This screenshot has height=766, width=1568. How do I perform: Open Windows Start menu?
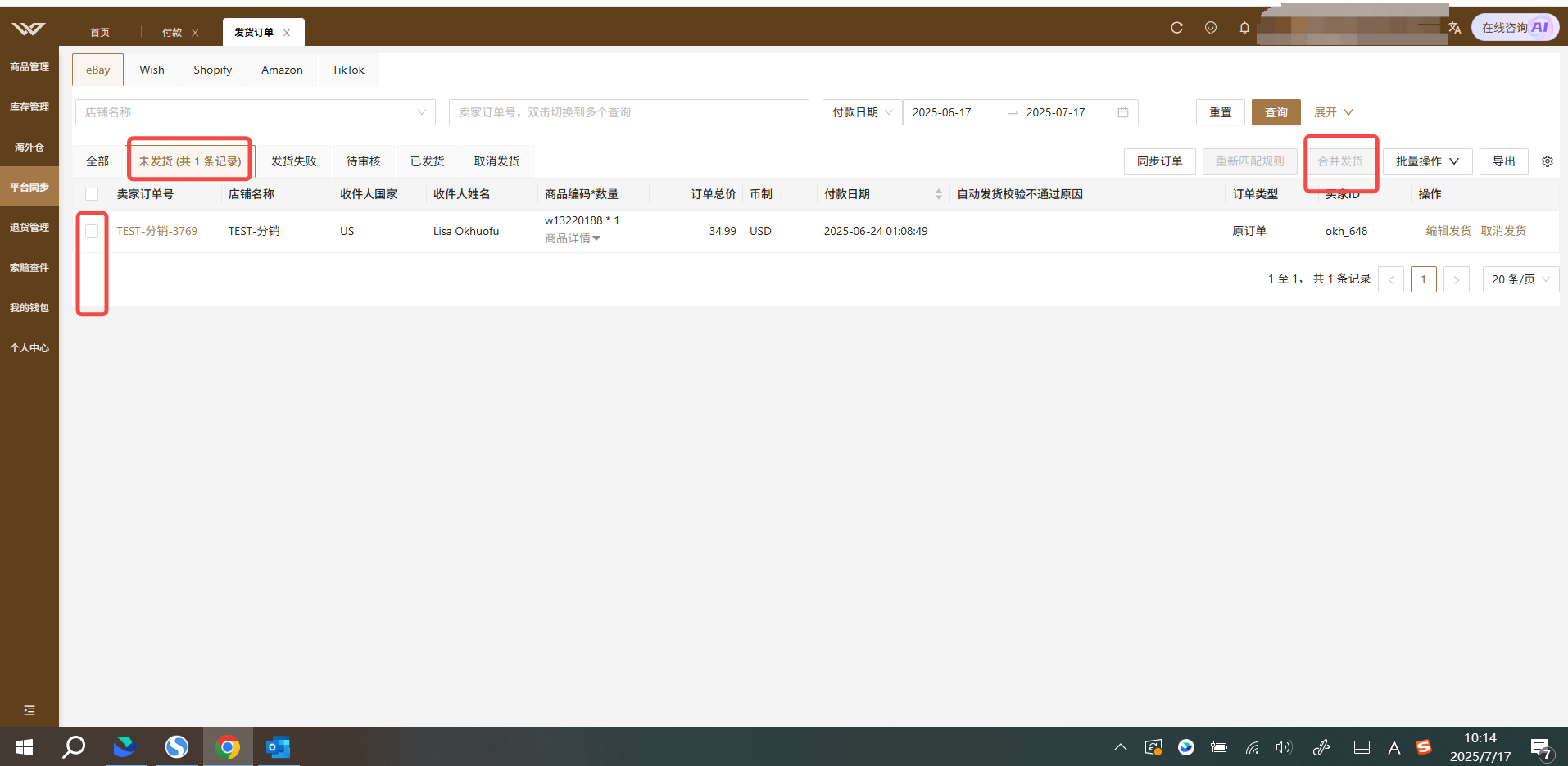(x=25, y=747)
